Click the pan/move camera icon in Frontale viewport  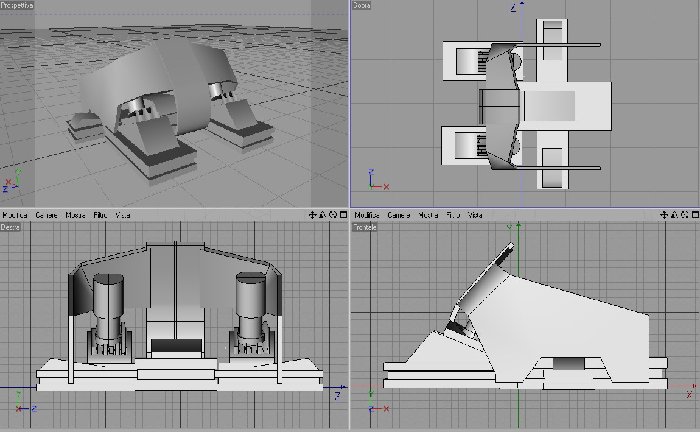pyautogui.click(x=664, y=215)
